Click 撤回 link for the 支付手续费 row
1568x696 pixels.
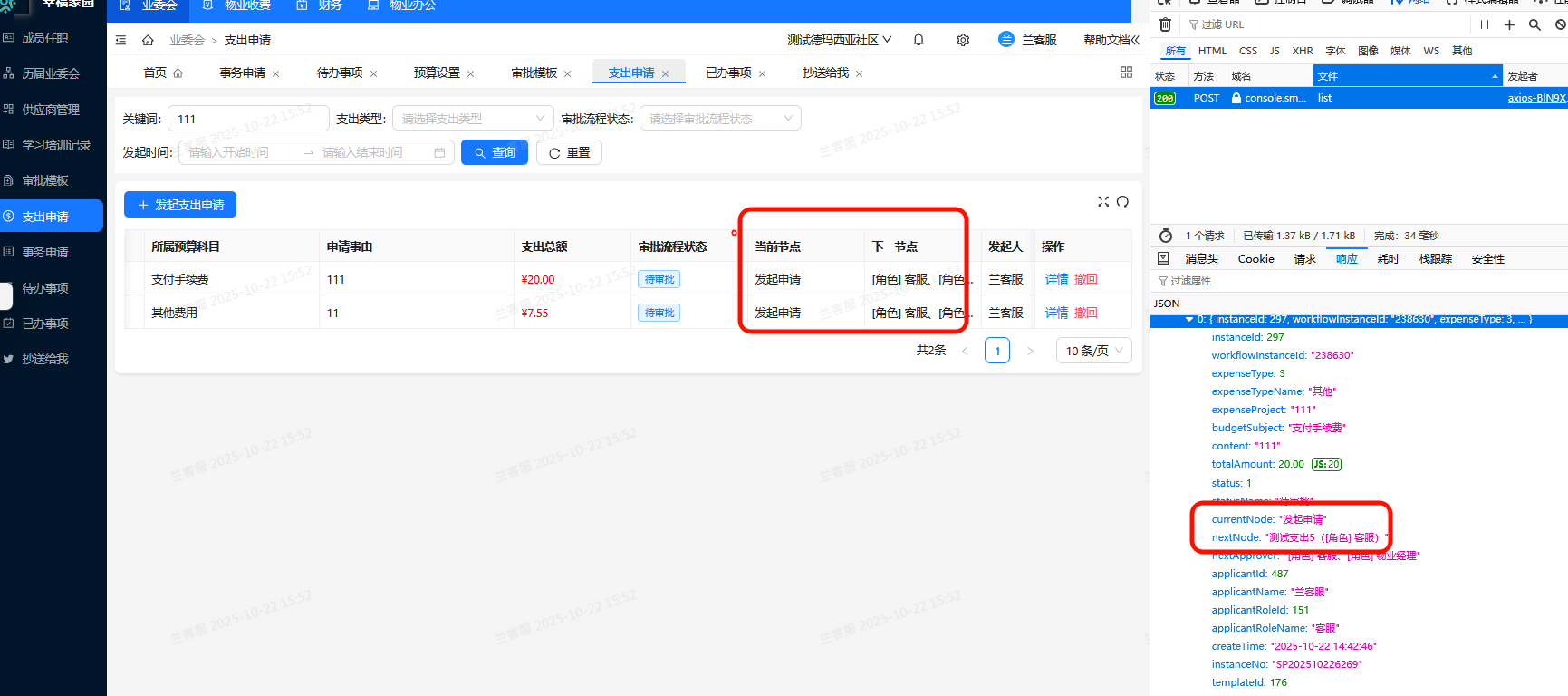point(1085,279)
